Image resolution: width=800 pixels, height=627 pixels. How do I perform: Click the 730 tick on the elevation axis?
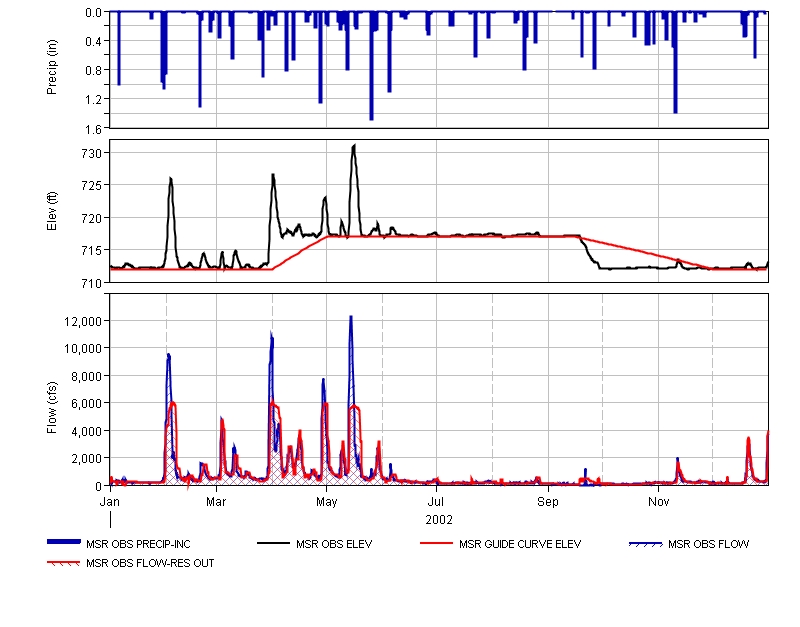pos(92,153)
